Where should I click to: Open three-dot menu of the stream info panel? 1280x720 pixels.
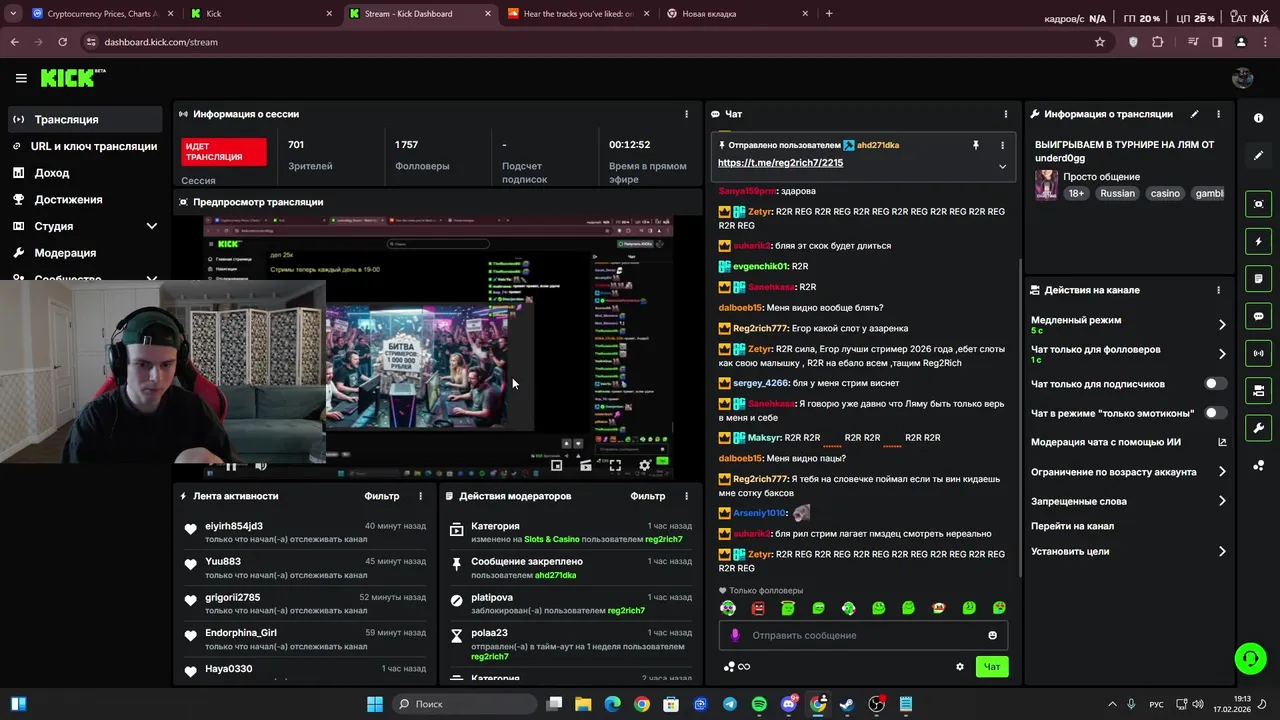1219,114
